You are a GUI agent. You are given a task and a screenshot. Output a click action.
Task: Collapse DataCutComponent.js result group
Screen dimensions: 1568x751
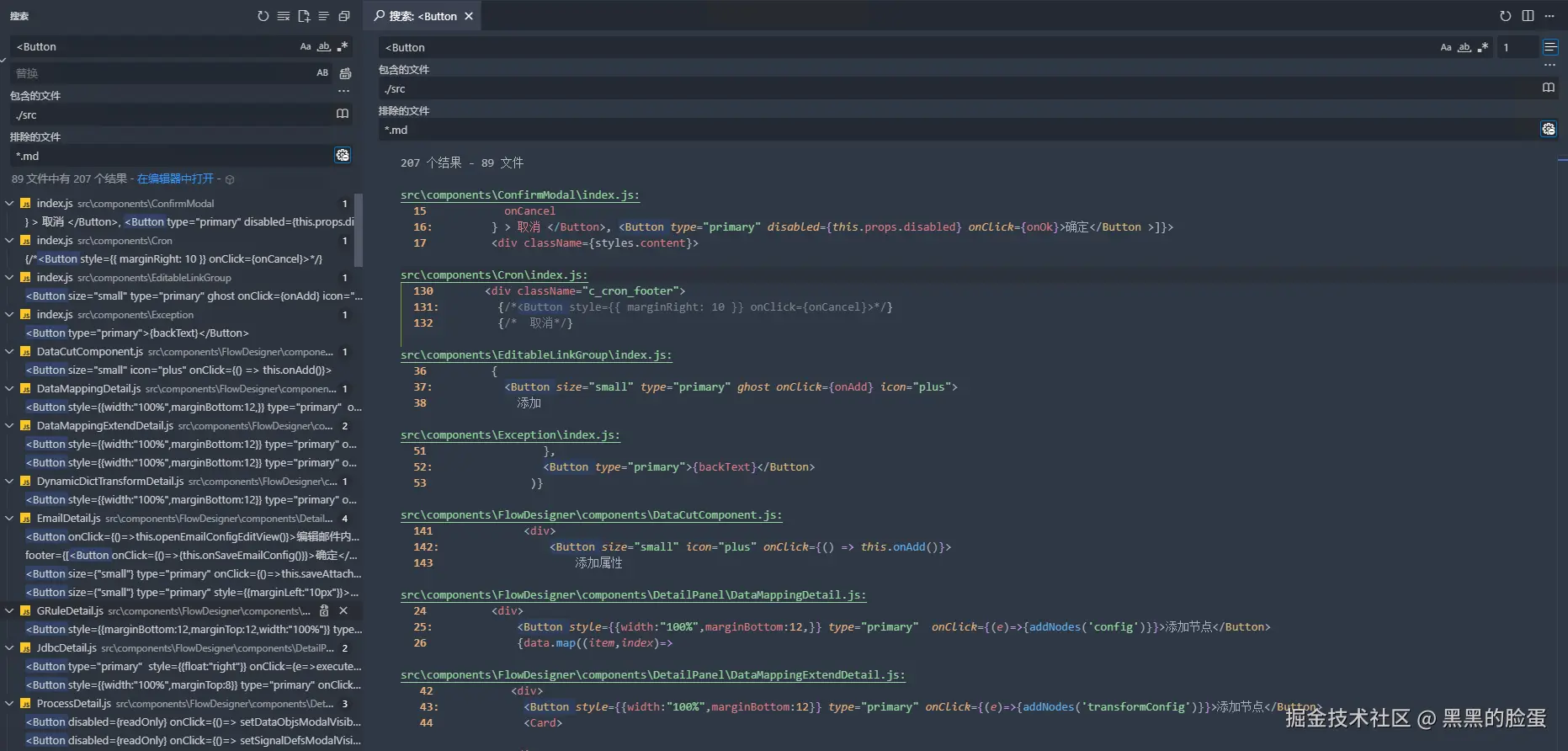tap(9, 351)
